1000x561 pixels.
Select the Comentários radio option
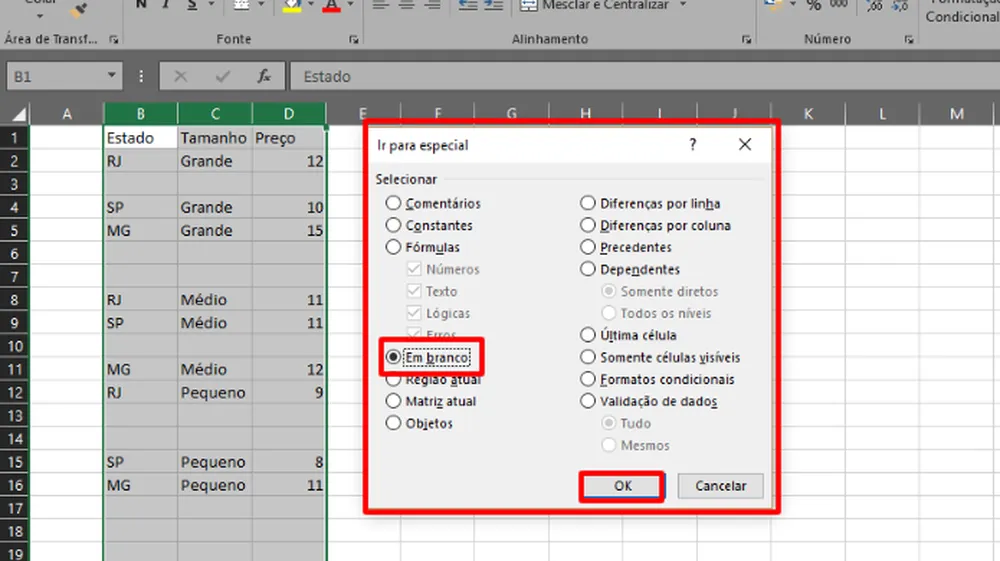[433, 203]
